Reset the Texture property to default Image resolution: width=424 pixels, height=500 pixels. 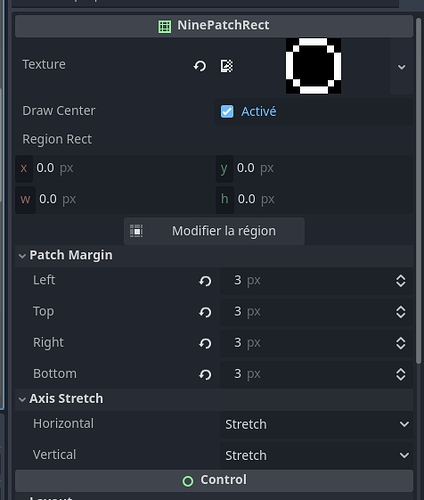200,66
